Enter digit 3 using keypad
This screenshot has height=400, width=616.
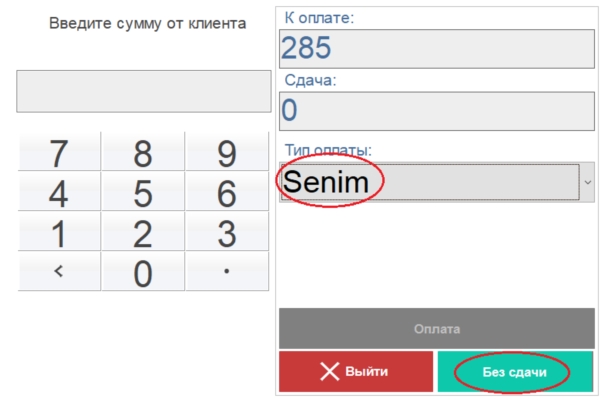coord(227,232)
